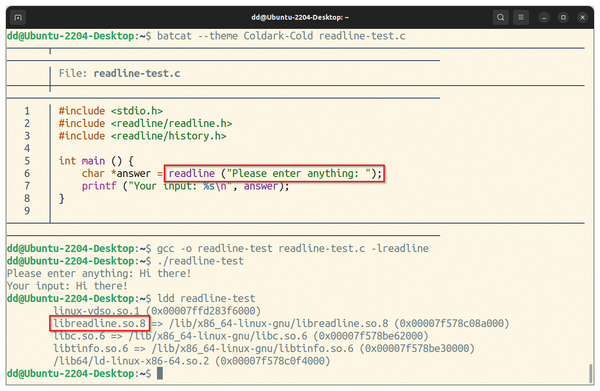
Task: Click the ./readline-test command line
Action: click(x=200, y=261)
